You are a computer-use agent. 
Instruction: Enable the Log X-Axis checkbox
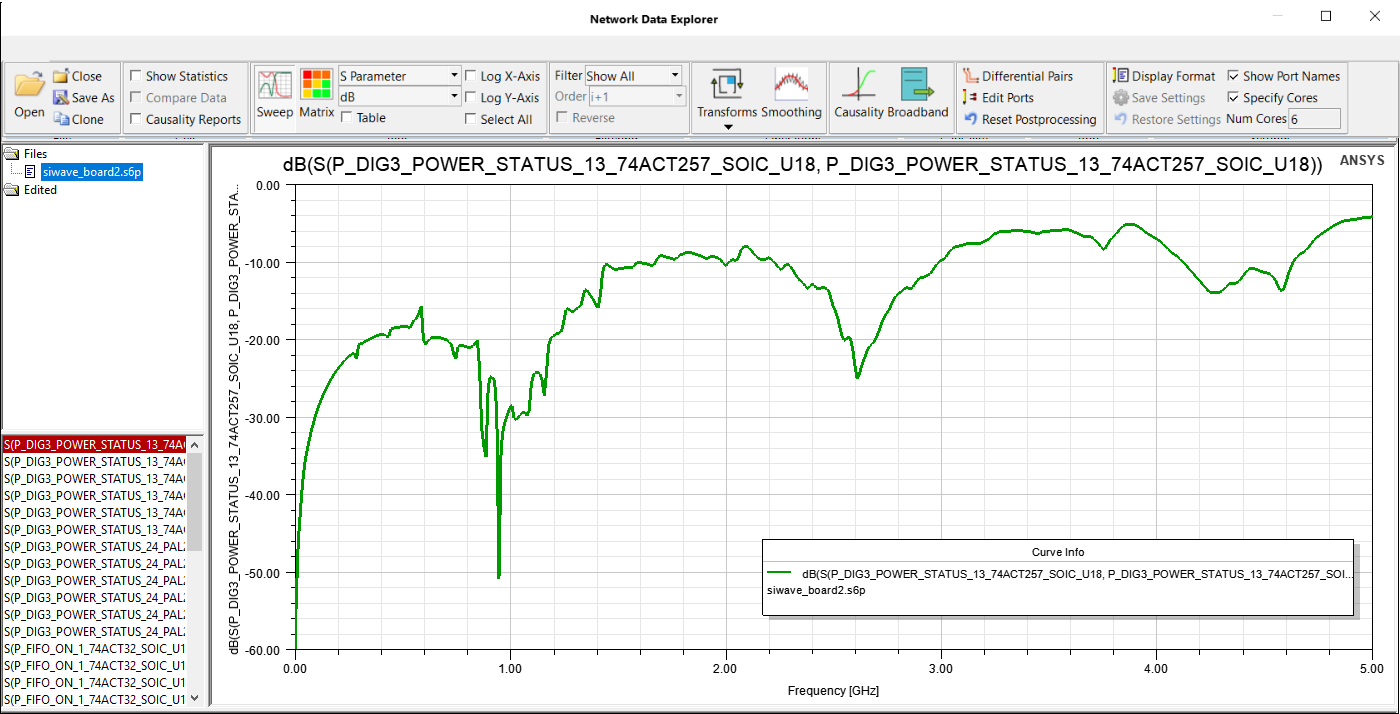[471, 75]
